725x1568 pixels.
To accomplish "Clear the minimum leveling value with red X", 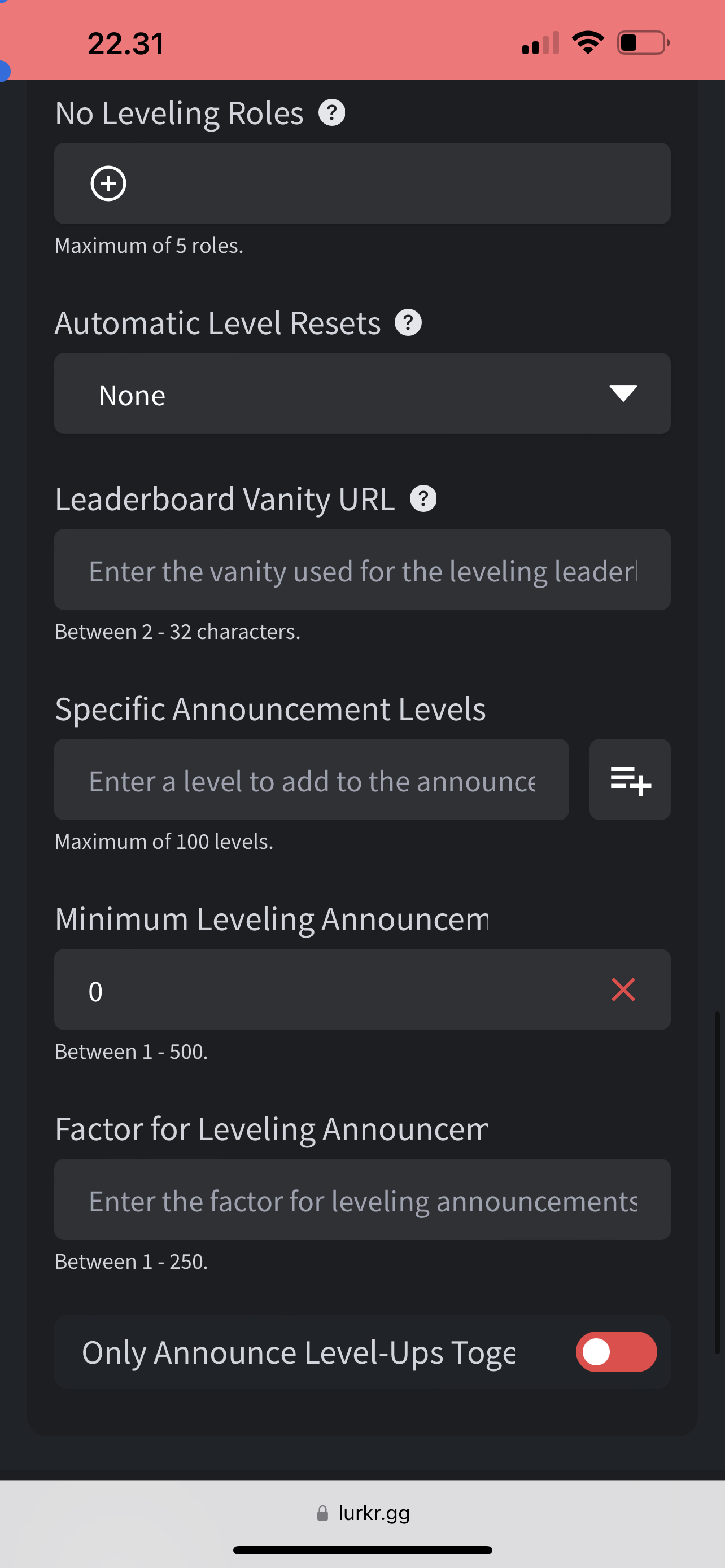I will [x=623, y=990].
